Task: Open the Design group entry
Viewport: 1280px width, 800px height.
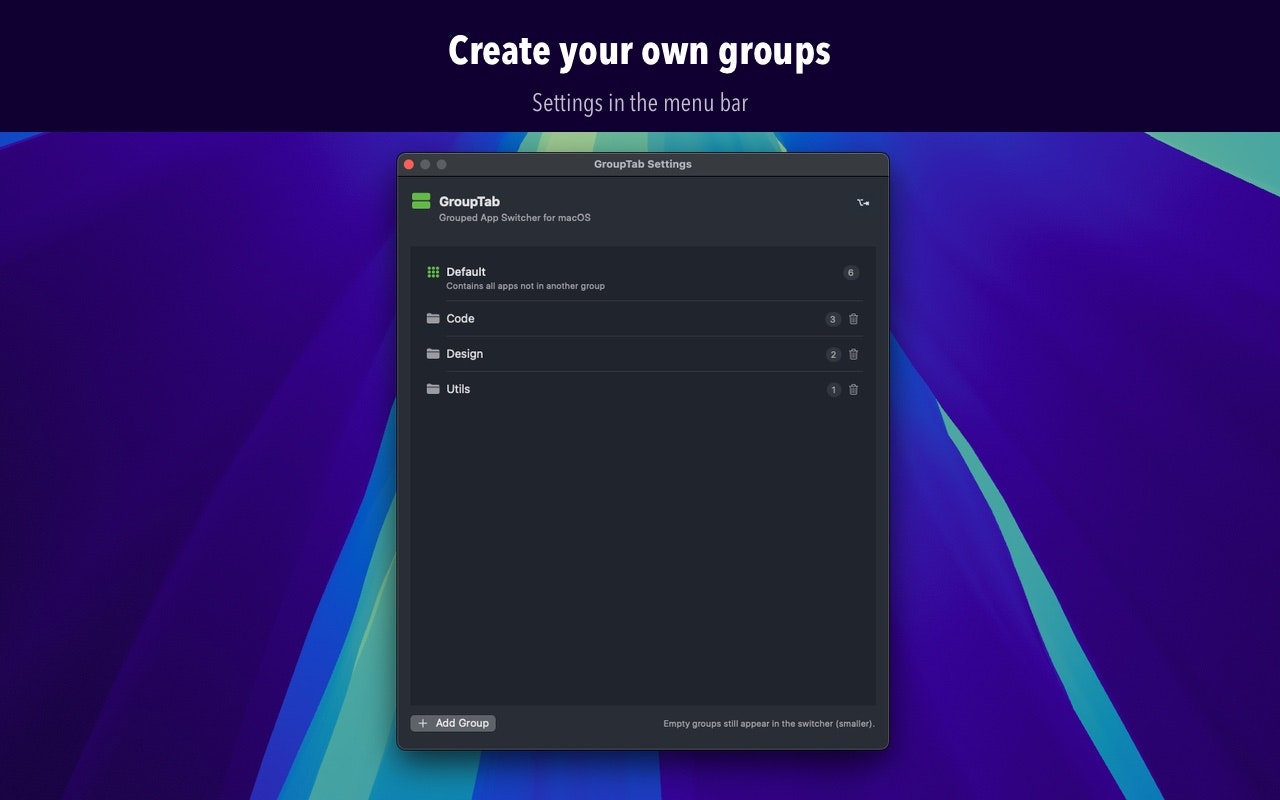Action: [x=464, y=354]
